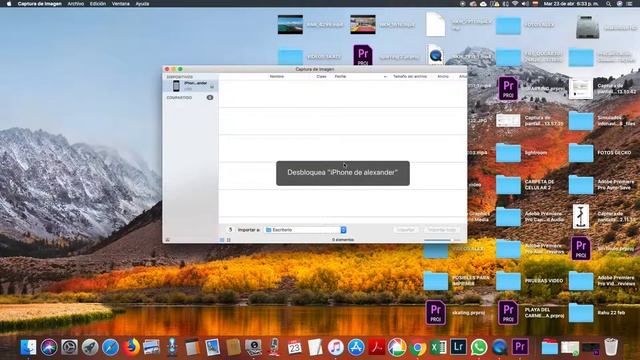Adjust the thumbnail size slider

[x=442, y=240]
